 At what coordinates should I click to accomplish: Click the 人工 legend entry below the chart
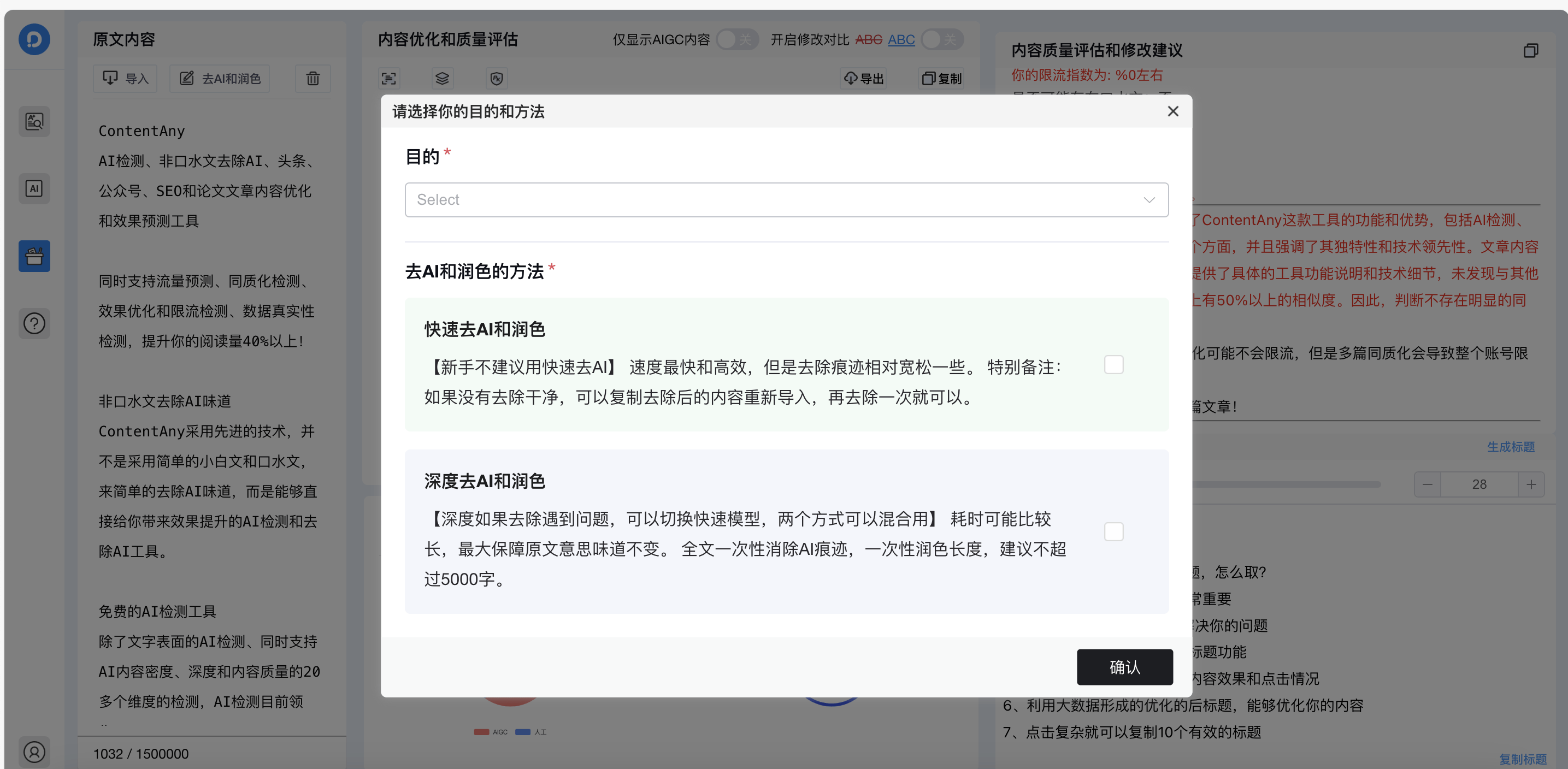pyautogui.click(x=531, y=732)
